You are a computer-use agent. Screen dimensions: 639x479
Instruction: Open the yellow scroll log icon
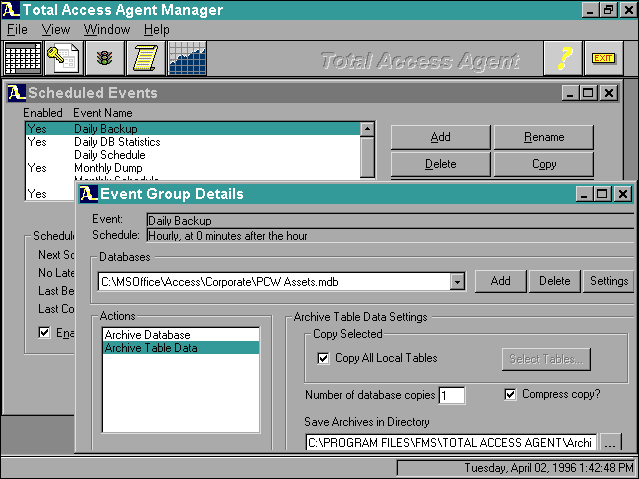(146, 58)
